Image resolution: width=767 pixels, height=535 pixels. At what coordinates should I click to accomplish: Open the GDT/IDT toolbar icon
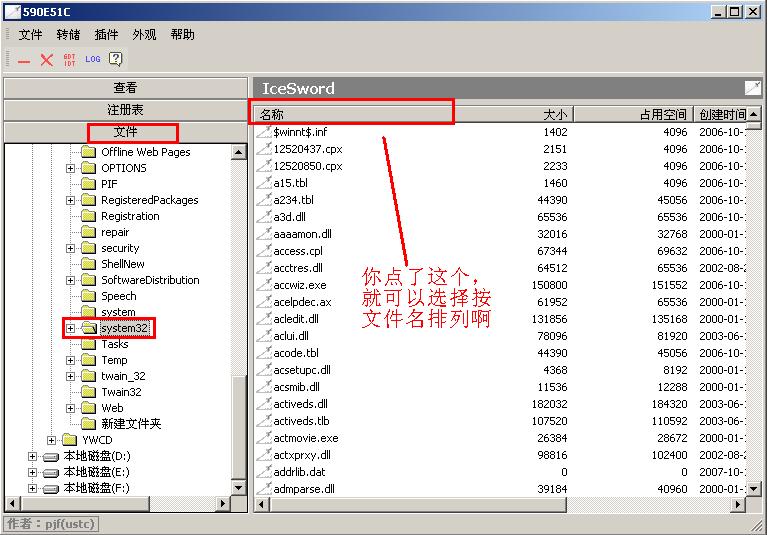[69, 60]
